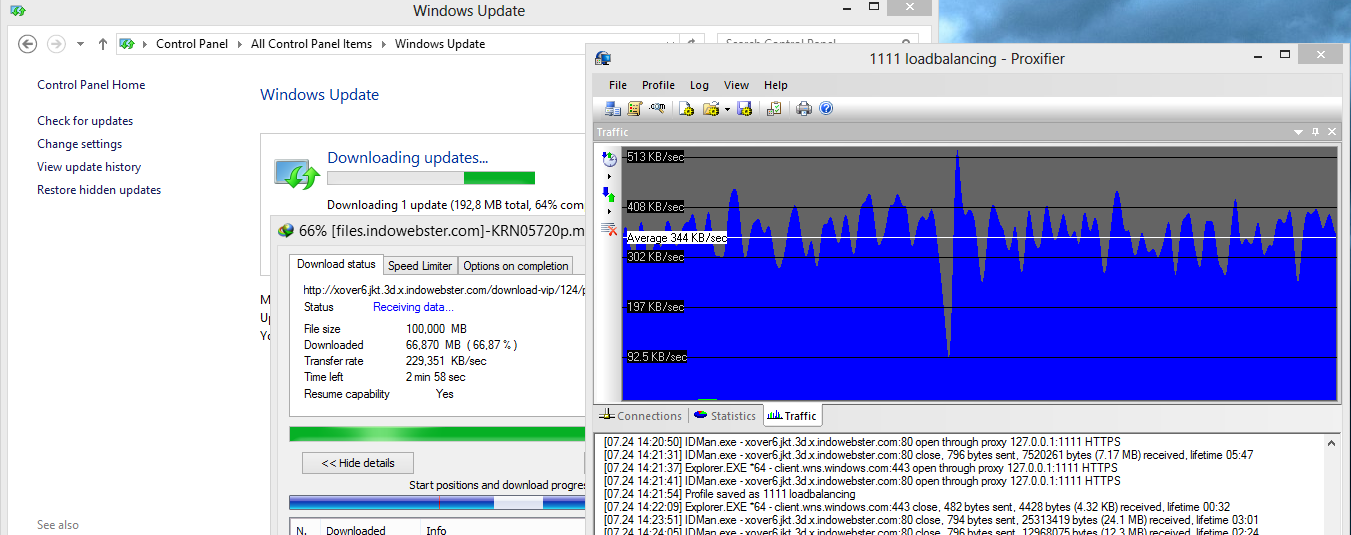This screenshot has width=1351, height=535.
Task: Click the Open Profile folder icon
Action: [x=711, y=108]
